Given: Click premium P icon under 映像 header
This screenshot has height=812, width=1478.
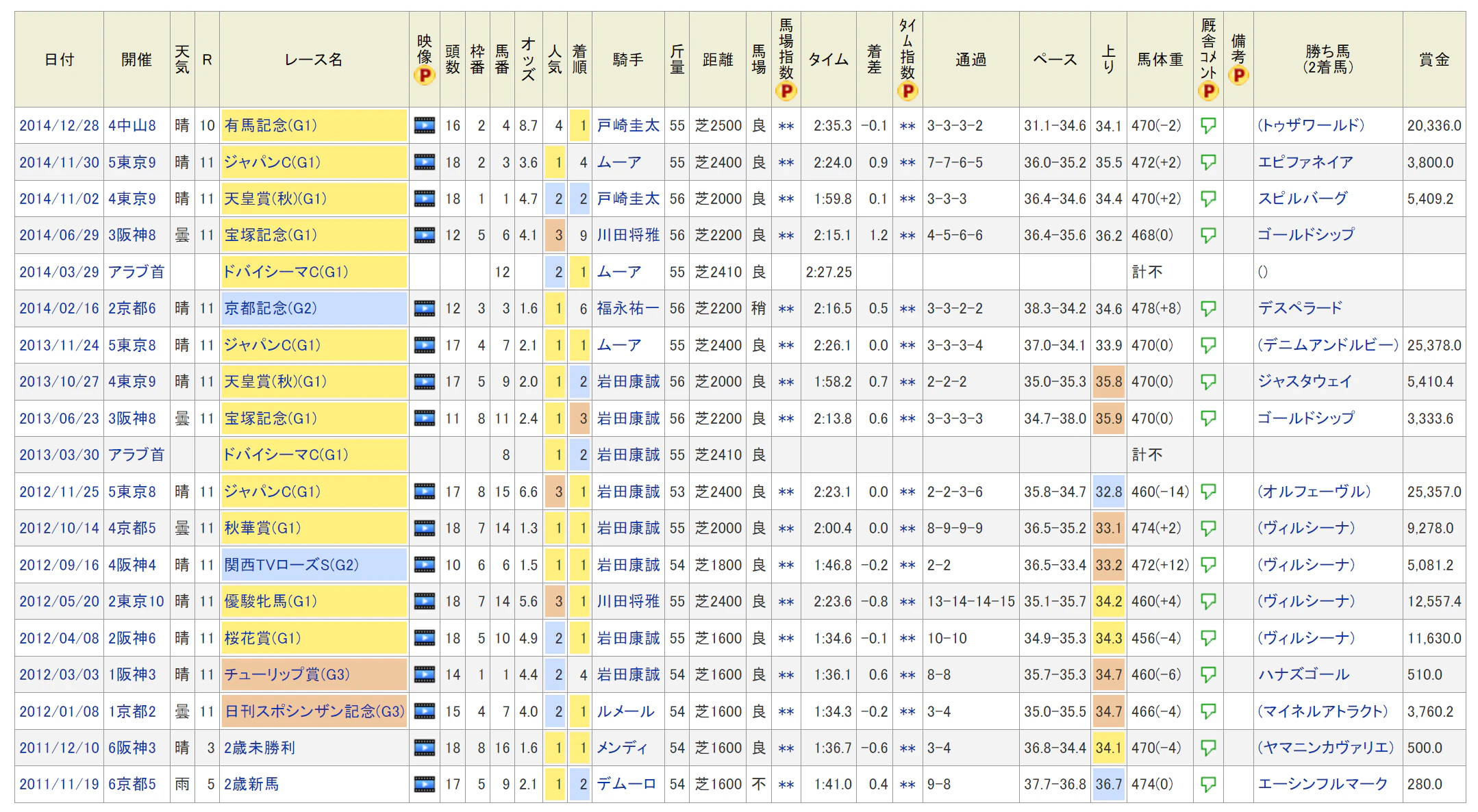Looking at the screenshot, I should coord(425,75).
